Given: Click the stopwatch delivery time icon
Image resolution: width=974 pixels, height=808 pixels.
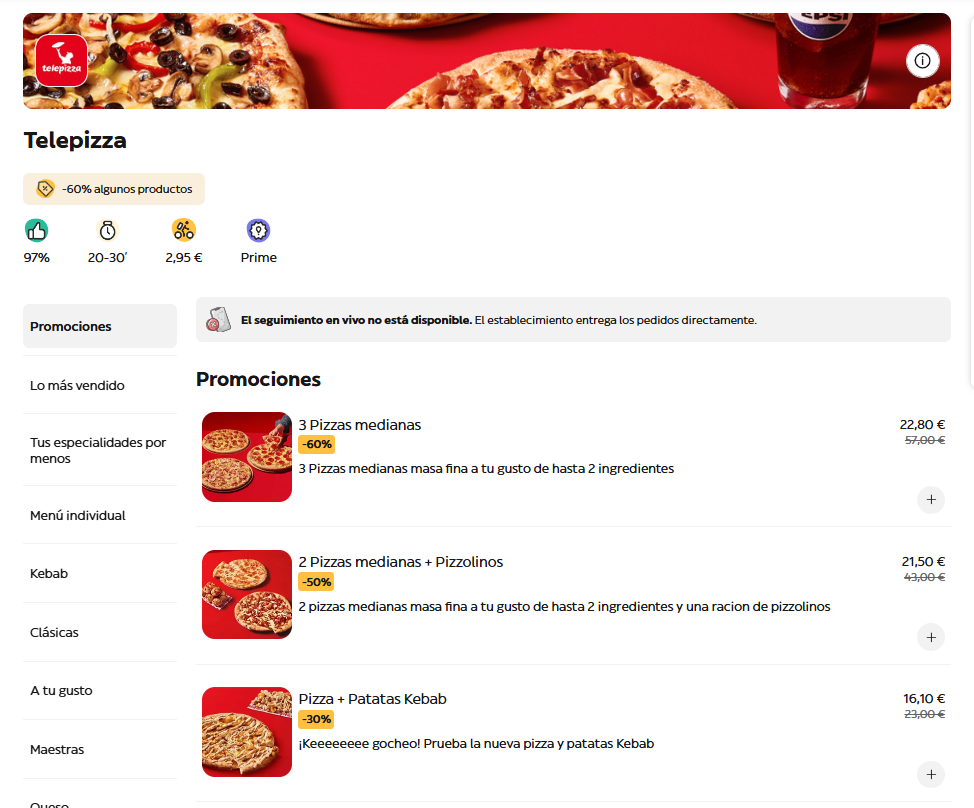Looking at the screenshot, I should point(107,230).
